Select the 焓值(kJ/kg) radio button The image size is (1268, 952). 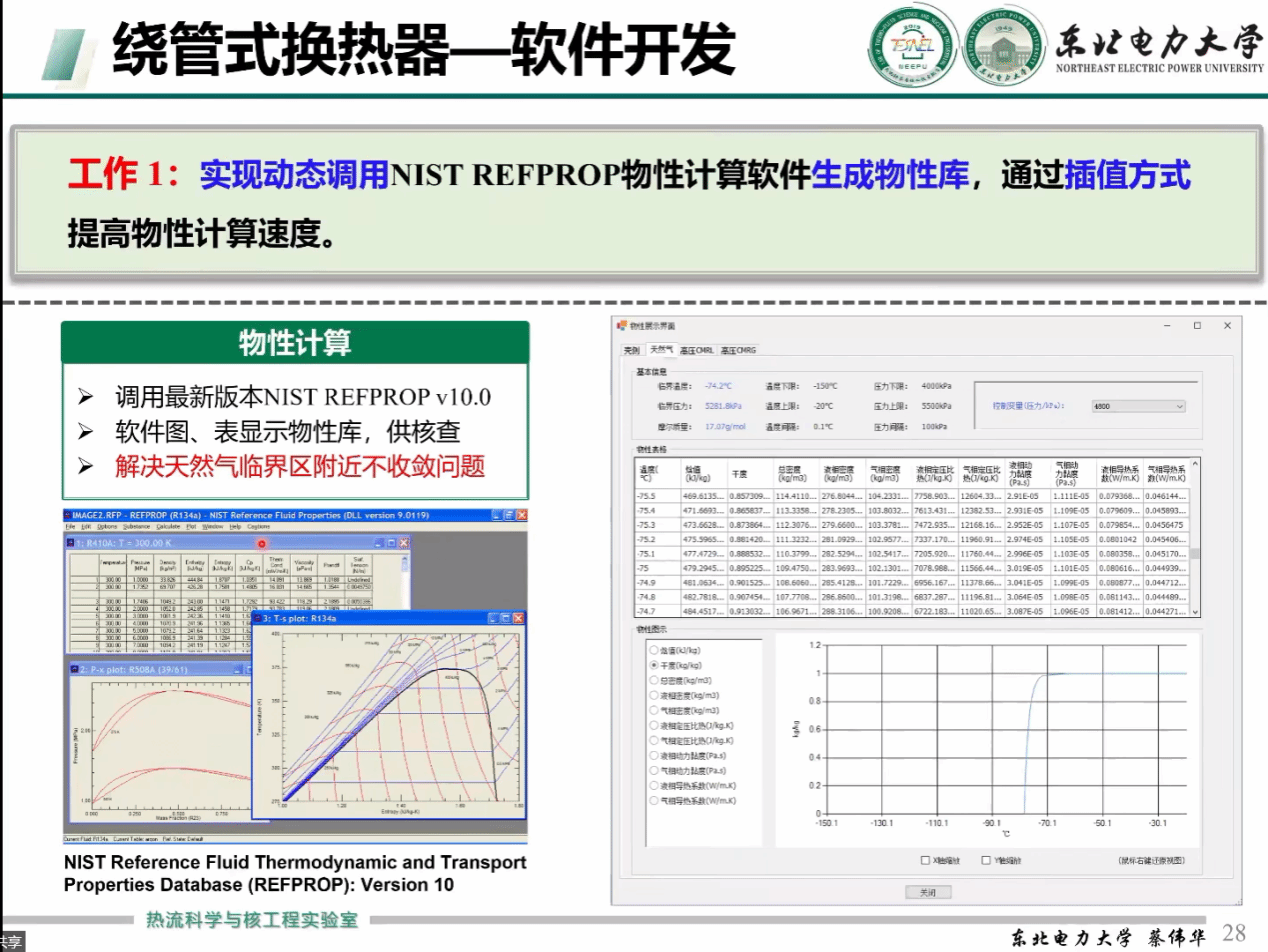[x=654, y=650]
